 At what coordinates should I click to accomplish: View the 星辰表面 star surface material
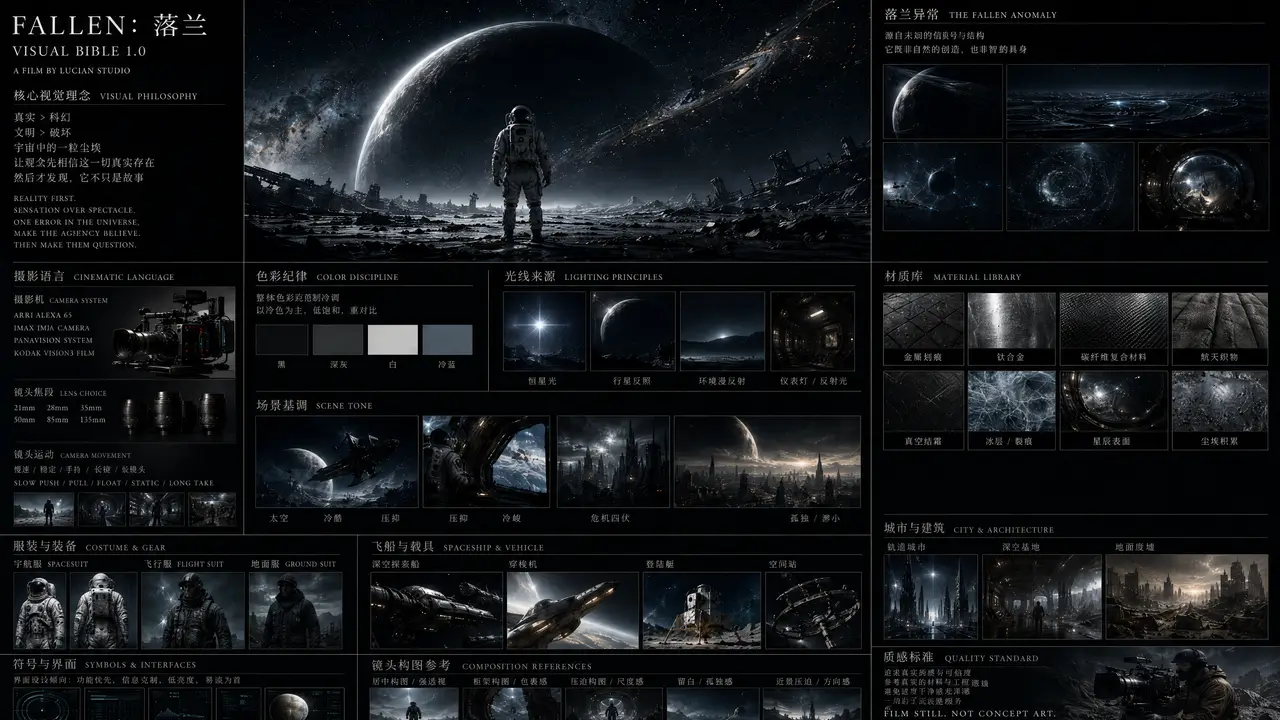coord(1114,402)
